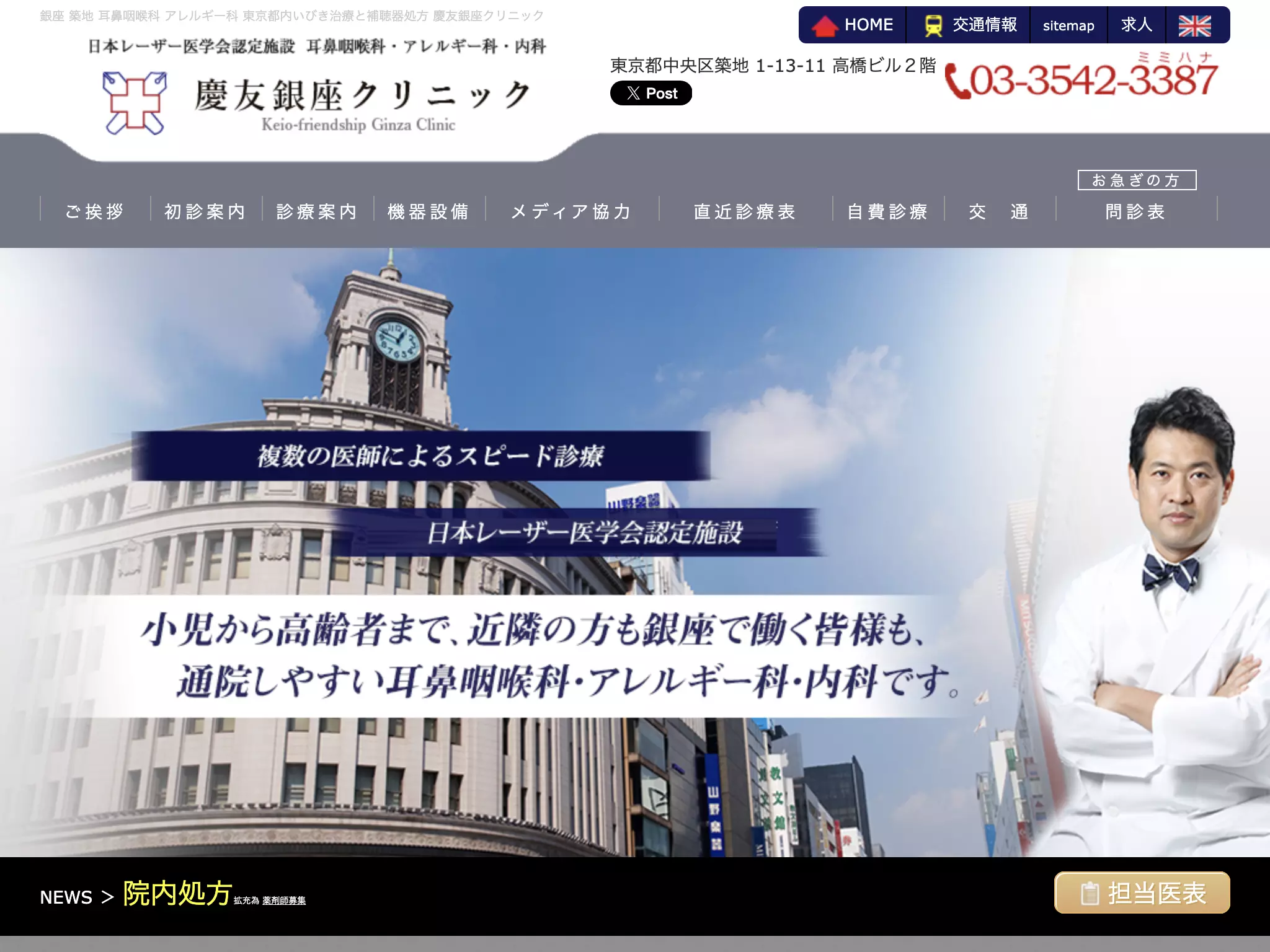Switch language via the UK flag icon
Viewport: 1270px width, 952px height.
(x=1194, y=25)
